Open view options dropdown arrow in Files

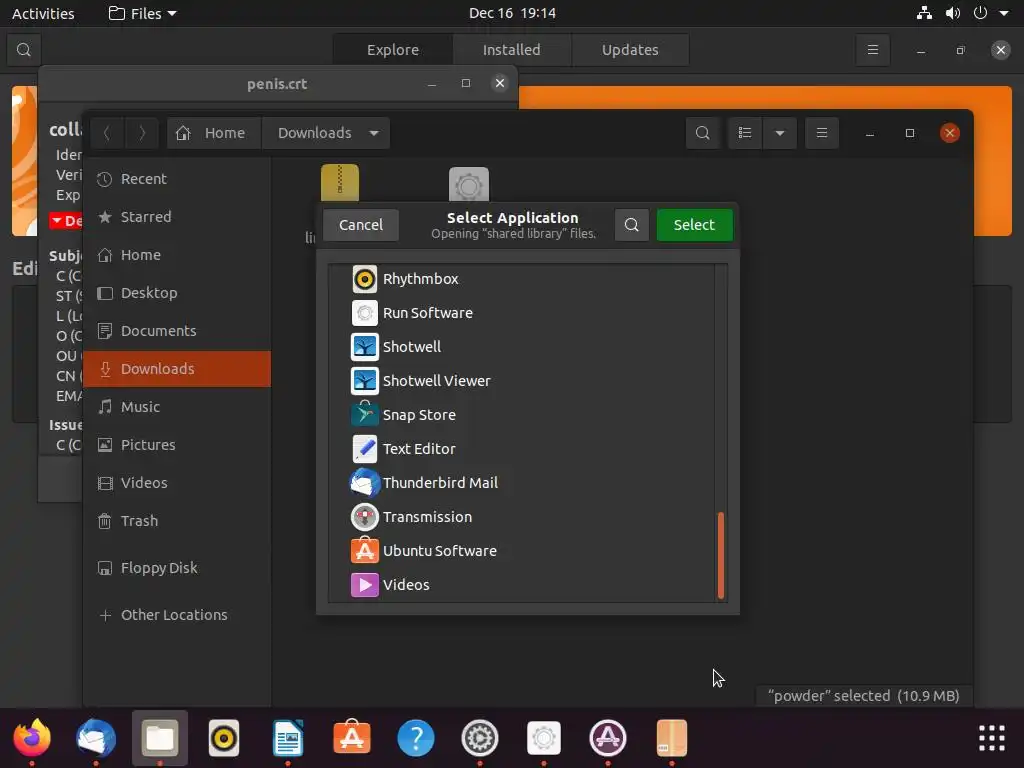click(x=780, y=133)
